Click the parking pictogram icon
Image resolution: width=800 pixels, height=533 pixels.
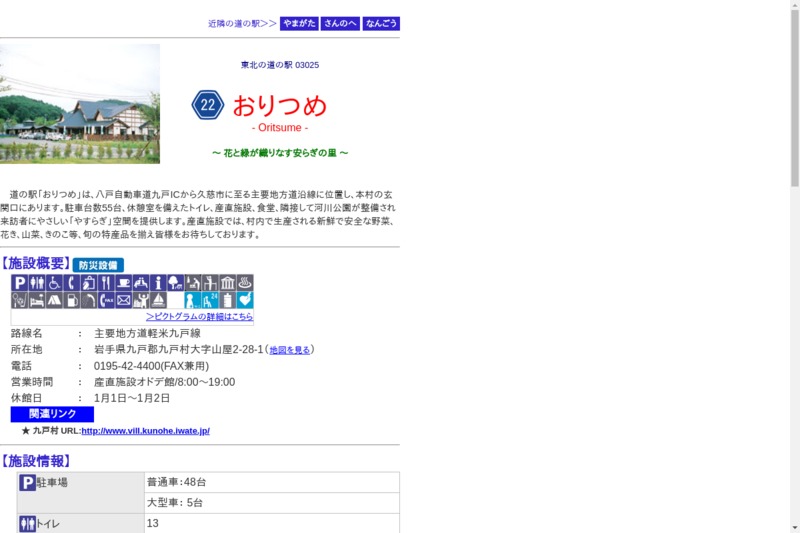tap(20, 283)
